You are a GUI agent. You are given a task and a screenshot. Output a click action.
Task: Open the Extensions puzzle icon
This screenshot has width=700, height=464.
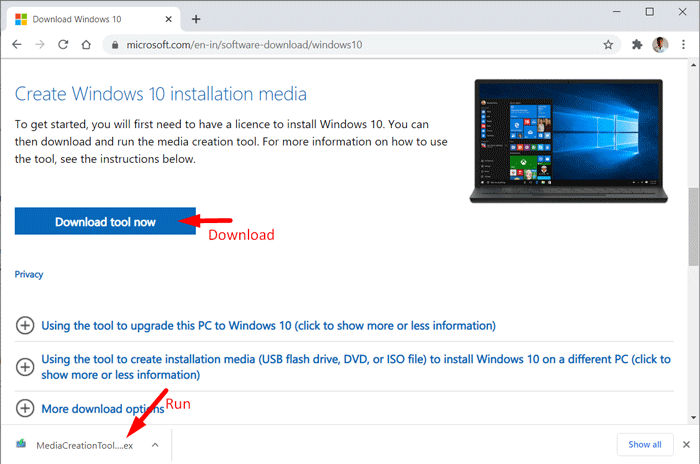[x=637, y=45]
